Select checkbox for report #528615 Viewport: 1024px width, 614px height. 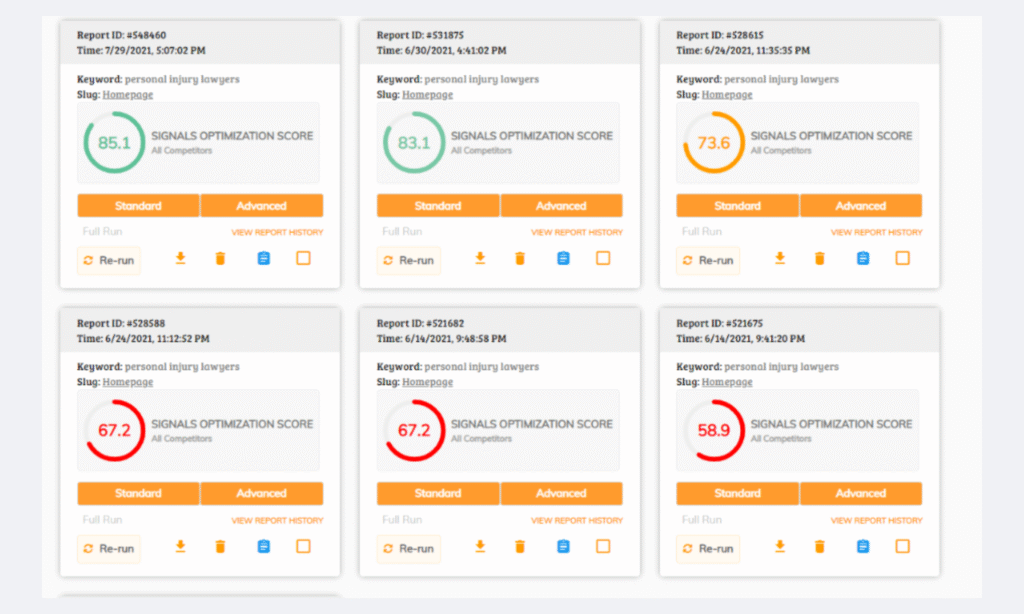point(902,258)
